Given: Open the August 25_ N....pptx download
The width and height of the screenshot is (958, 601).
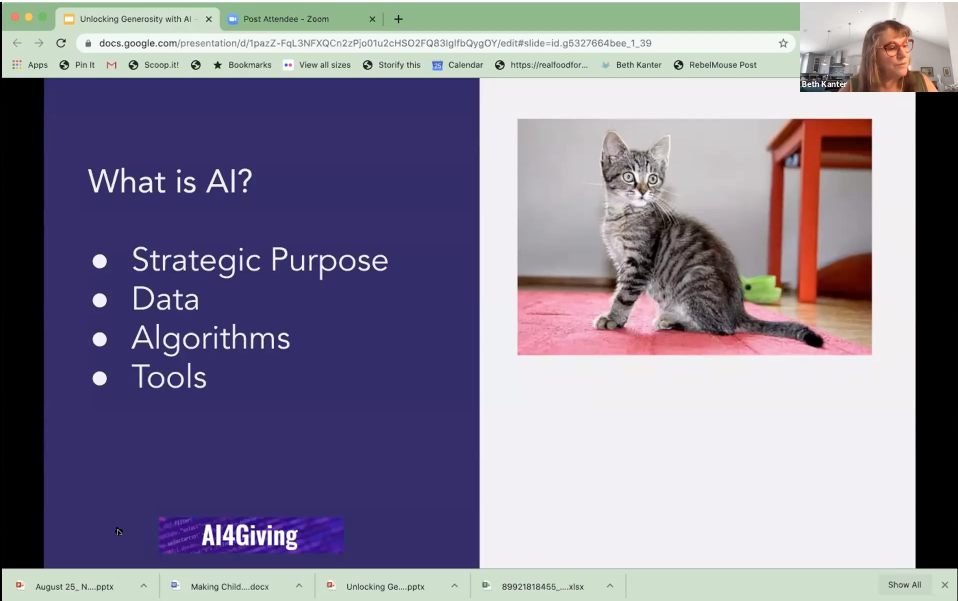Looking at the screenshot, I should point(74,586).
